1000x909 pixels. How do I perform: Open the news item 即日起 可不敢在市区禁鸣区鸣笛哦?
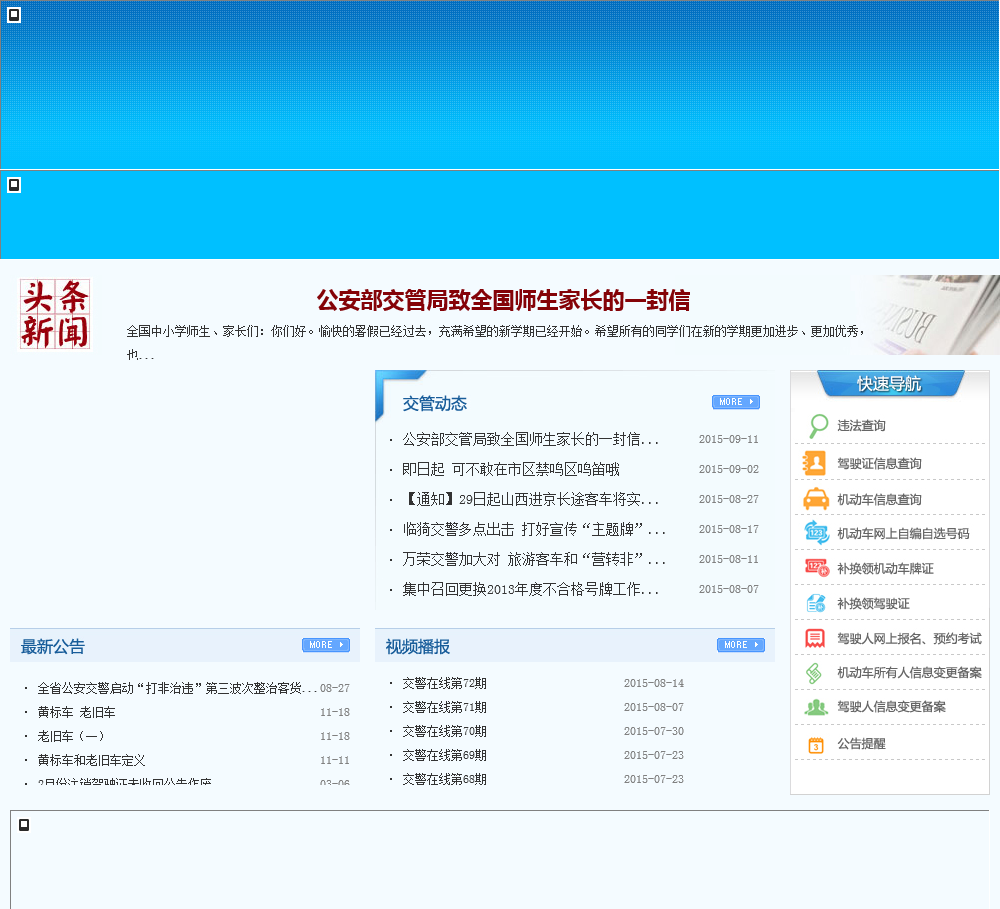(x=510, y=469)
